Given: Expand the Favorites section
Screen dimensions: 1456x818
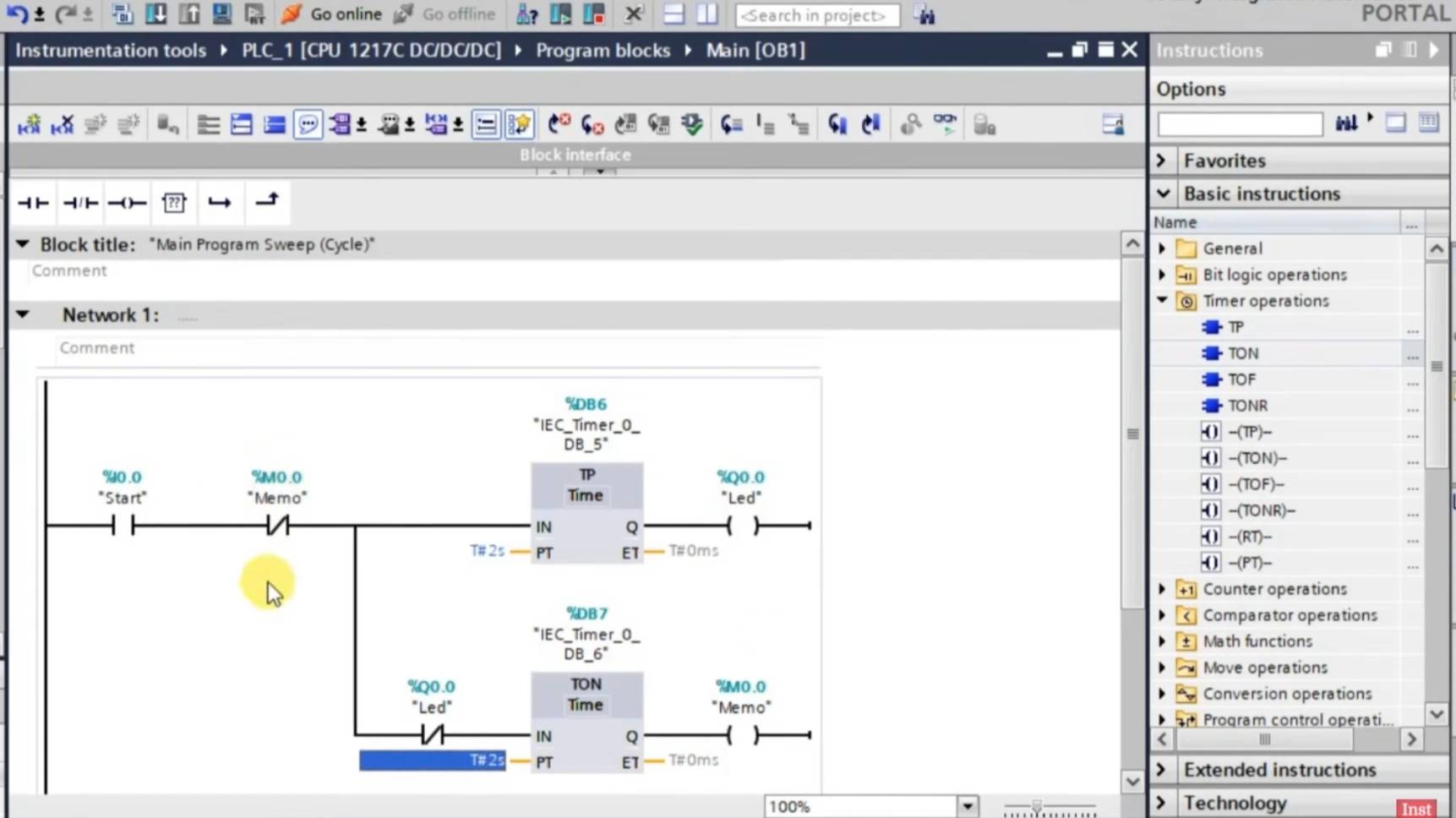Looking at the screenshot, I should (x=1161, y=161).
